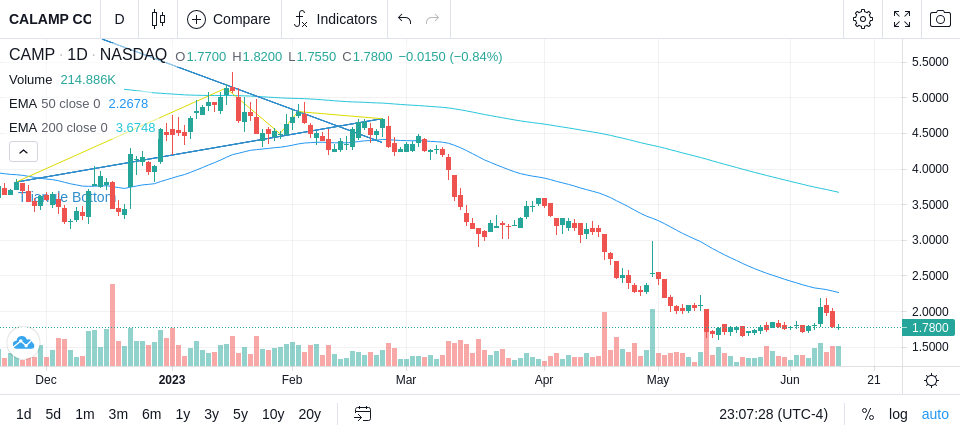
Task: Collapse the indicator legend with chevron
Action: point(23,151)
